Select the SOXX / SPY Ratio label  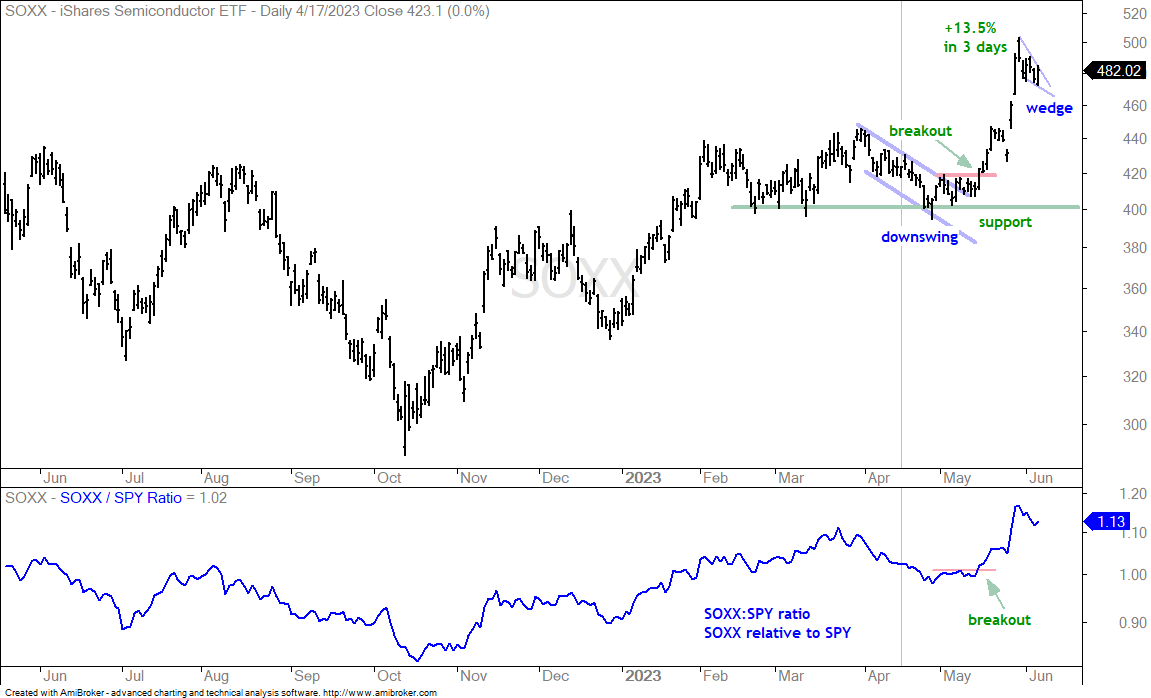(120, 498)
